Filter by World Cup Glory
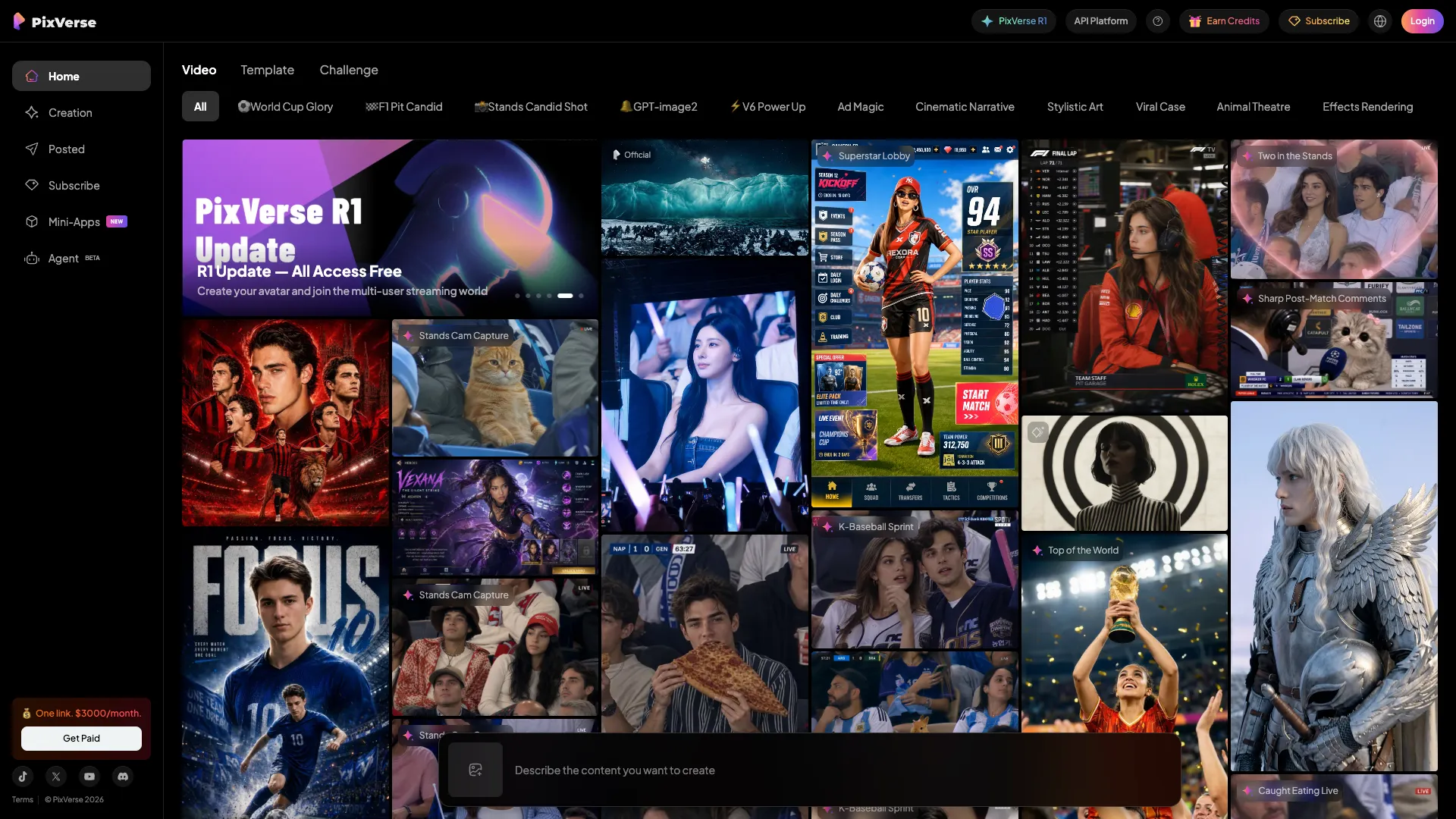The image size is (1456, 819). (x=285, y=106)
